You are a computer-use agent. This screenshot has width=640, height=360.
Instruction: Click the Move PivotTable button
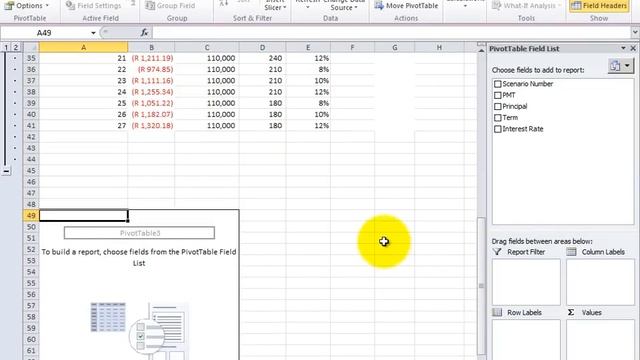pyautogui.click(x=406, y=5)
